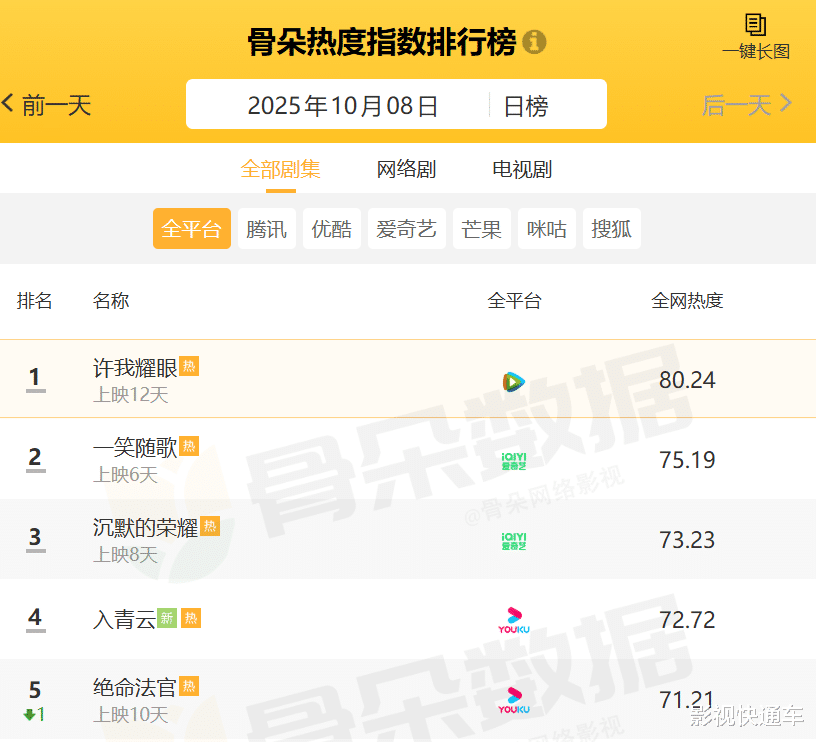Select the 全平台 platform filter
816x742 pixels.
click(x=192, y=228)
